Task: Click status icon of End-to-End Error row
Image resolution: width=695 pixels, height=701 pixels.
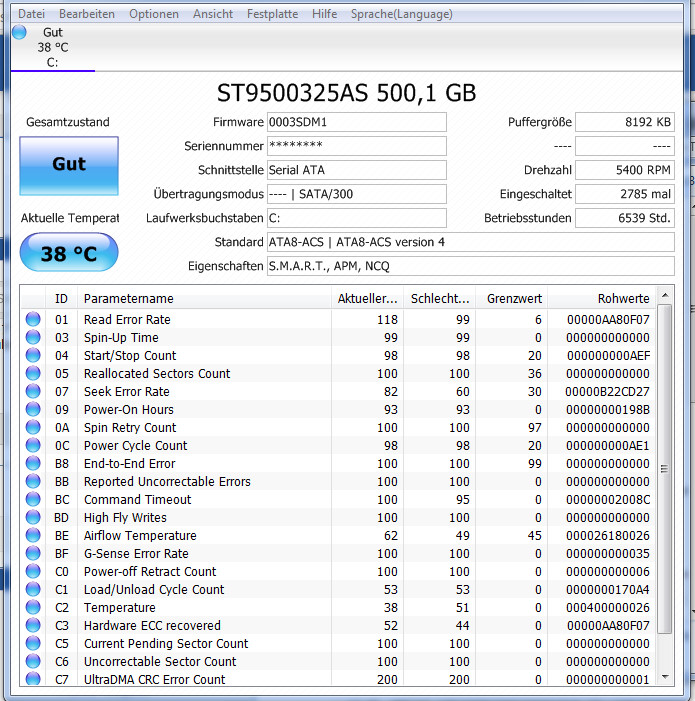Action: (33, 463)
